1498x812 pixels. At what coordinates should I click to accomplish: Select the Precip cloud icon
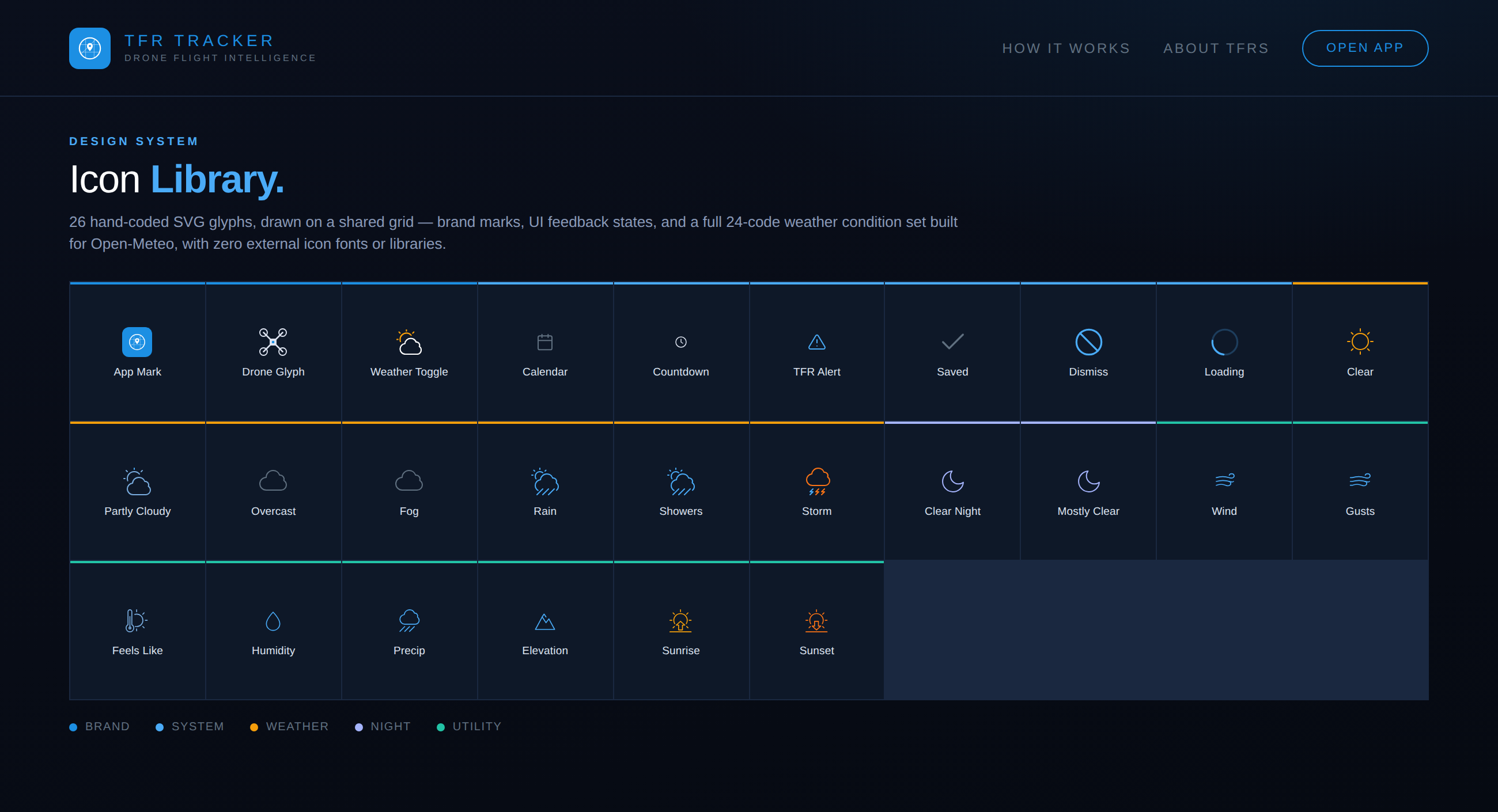pyautogui.click(x=409, y=621)
